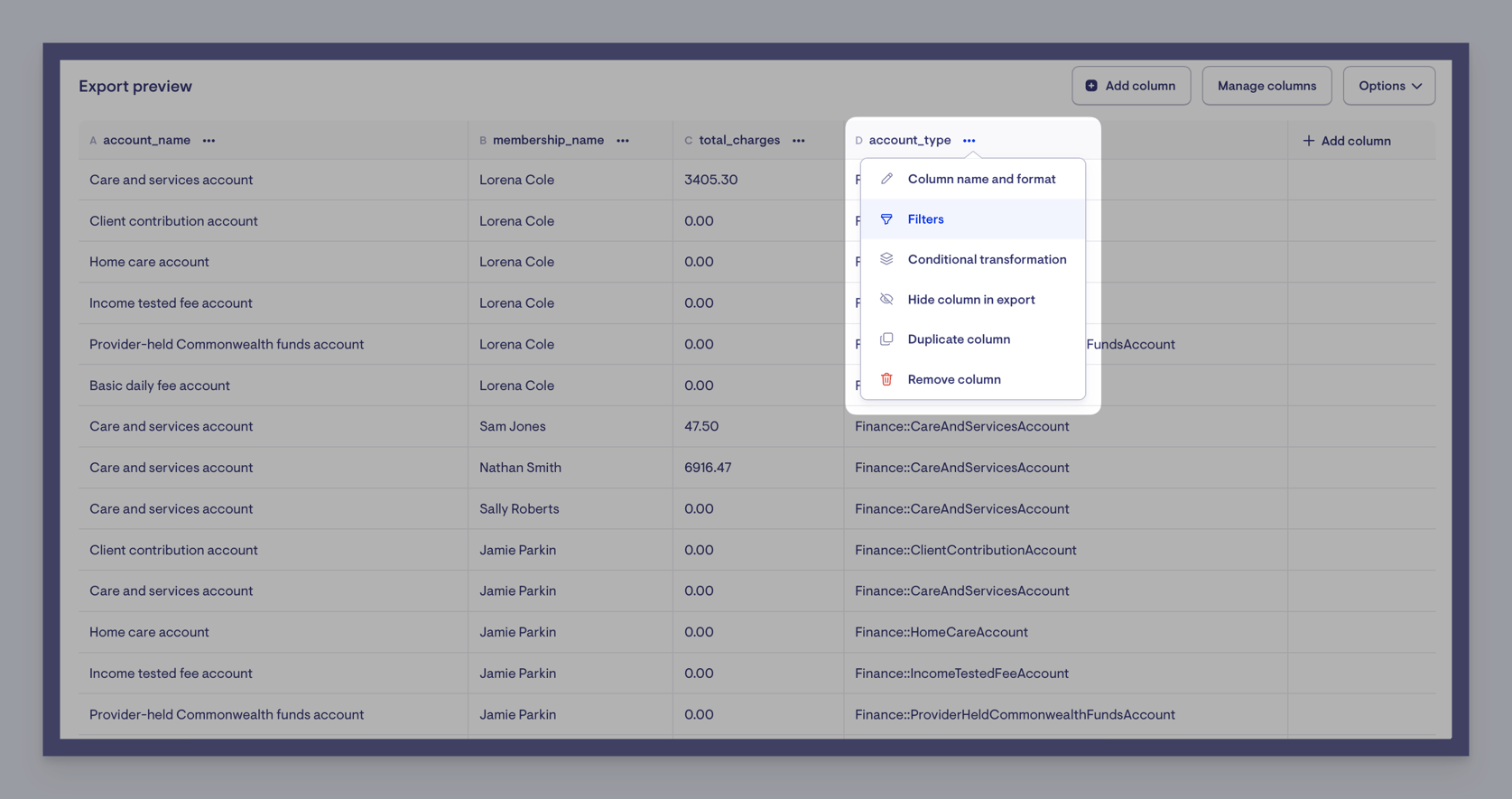This screenshot has height=799, width=1512.
Task: Click the Nathan Smith membership cell
Action: tap(570, 468)
